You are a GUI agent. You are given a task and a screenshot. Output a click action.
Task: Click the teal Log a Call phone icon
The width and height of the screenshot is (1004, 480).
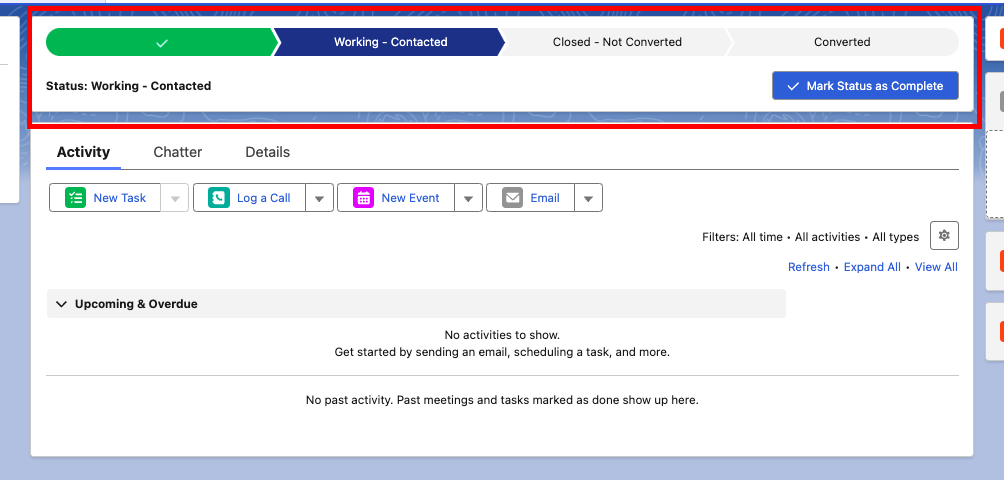click(219, 198)
